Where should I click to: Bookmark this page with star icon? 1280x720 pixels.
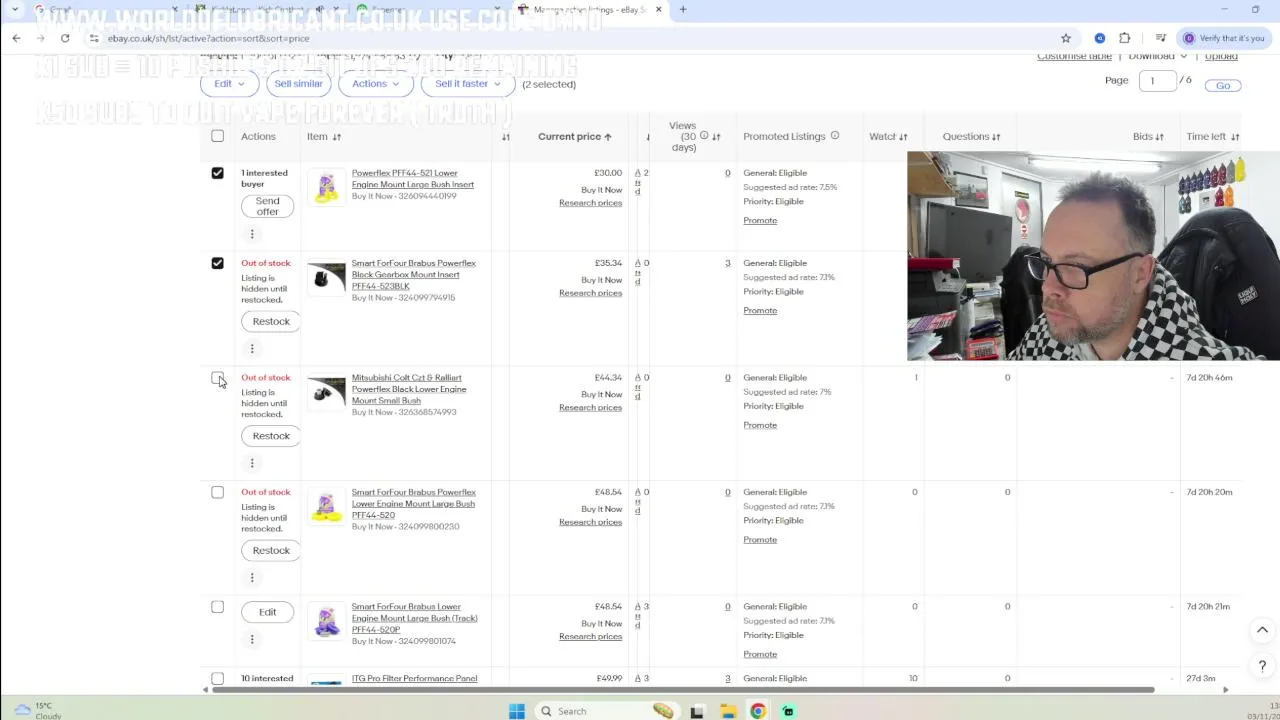1066,38
